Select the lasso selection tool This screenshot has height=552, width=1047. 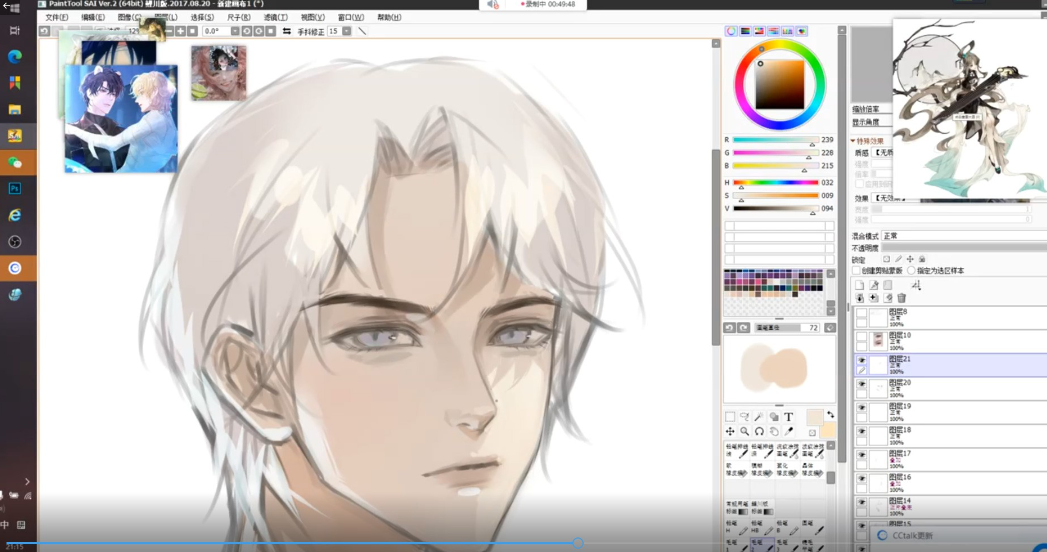point(745,417)
